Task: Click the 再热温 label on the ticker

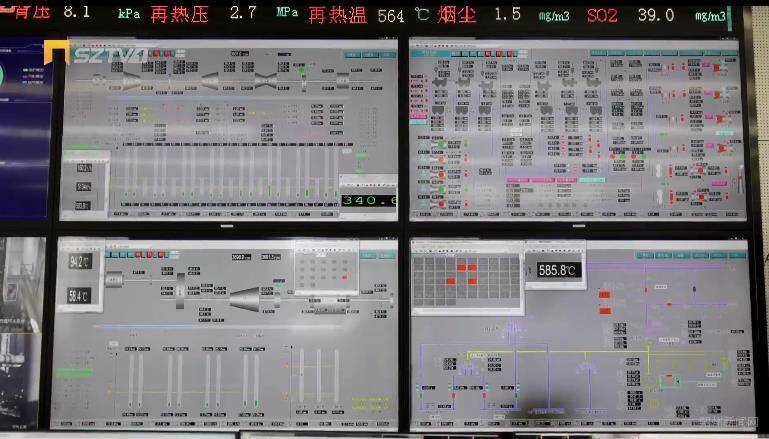Action: pos(338,15)
